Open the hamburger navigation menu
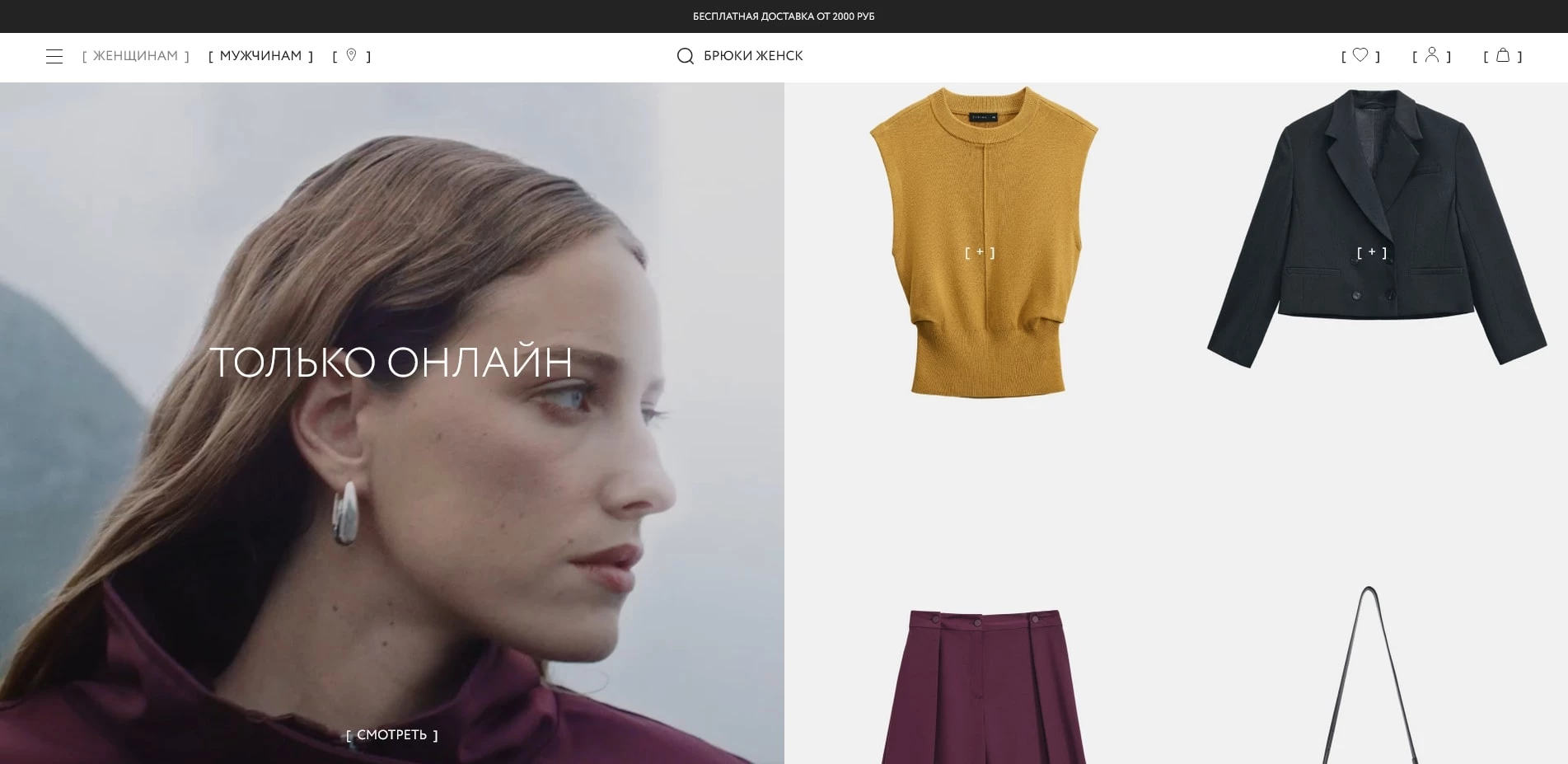Viewport: 1568px width, 764px height. pyautogui.click(x=54, y=56)
